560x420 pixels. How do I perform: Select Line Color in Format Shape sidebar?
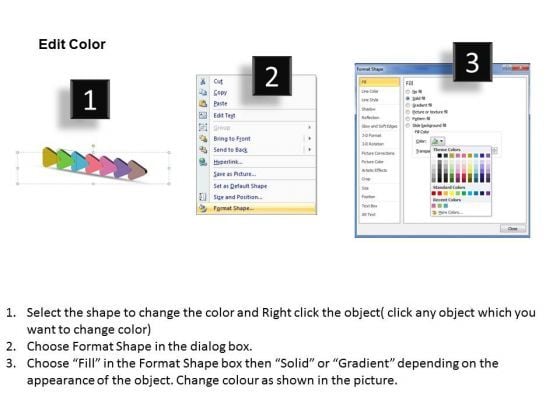tap(370, 91)
